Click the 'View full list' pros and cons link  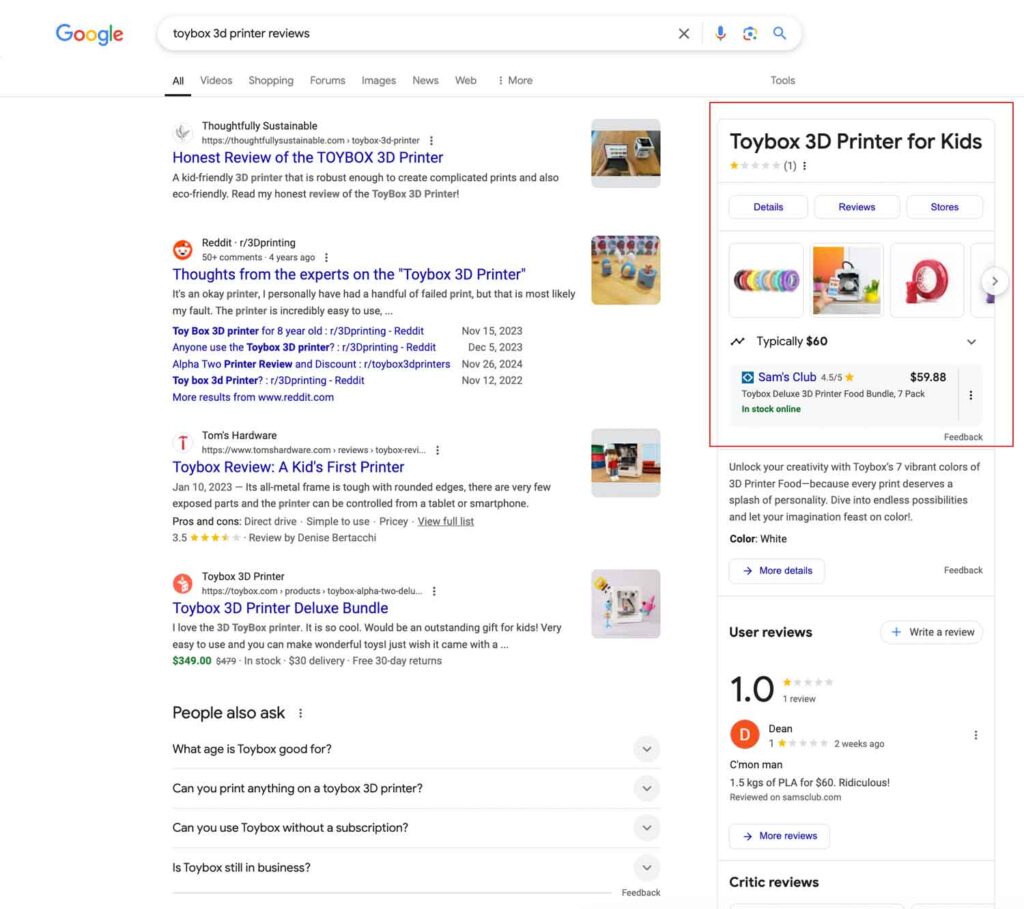[445, 521]
